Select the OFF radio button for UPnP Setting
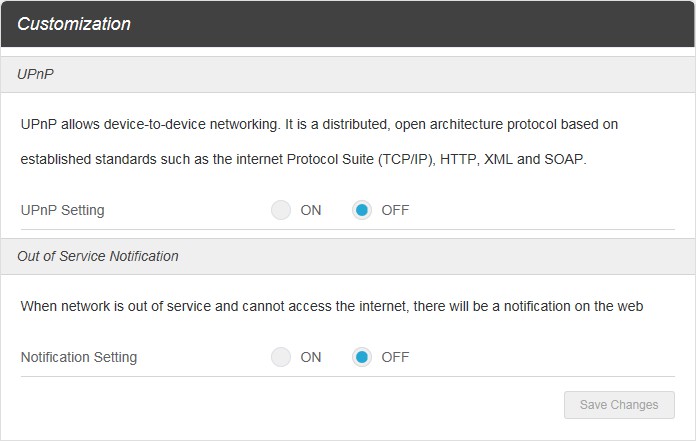Viewport: 696px width, 441px height. [362, 210]
